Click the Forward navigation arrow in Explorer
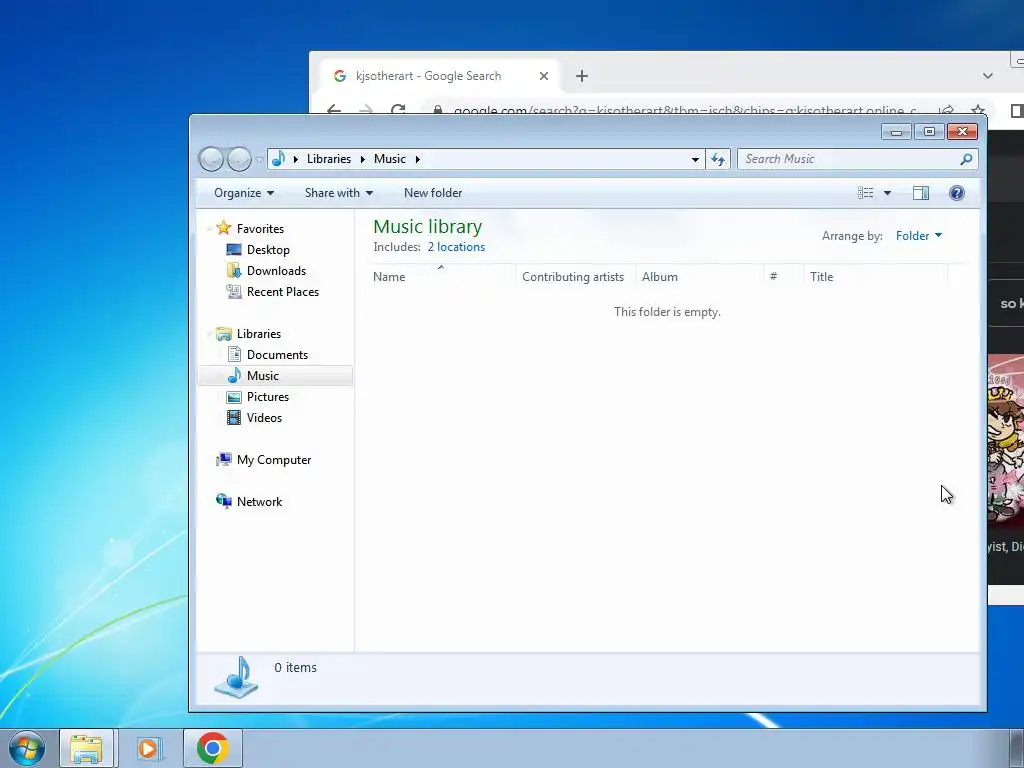Screen dimensions: 1024x768 coord(239,159)
